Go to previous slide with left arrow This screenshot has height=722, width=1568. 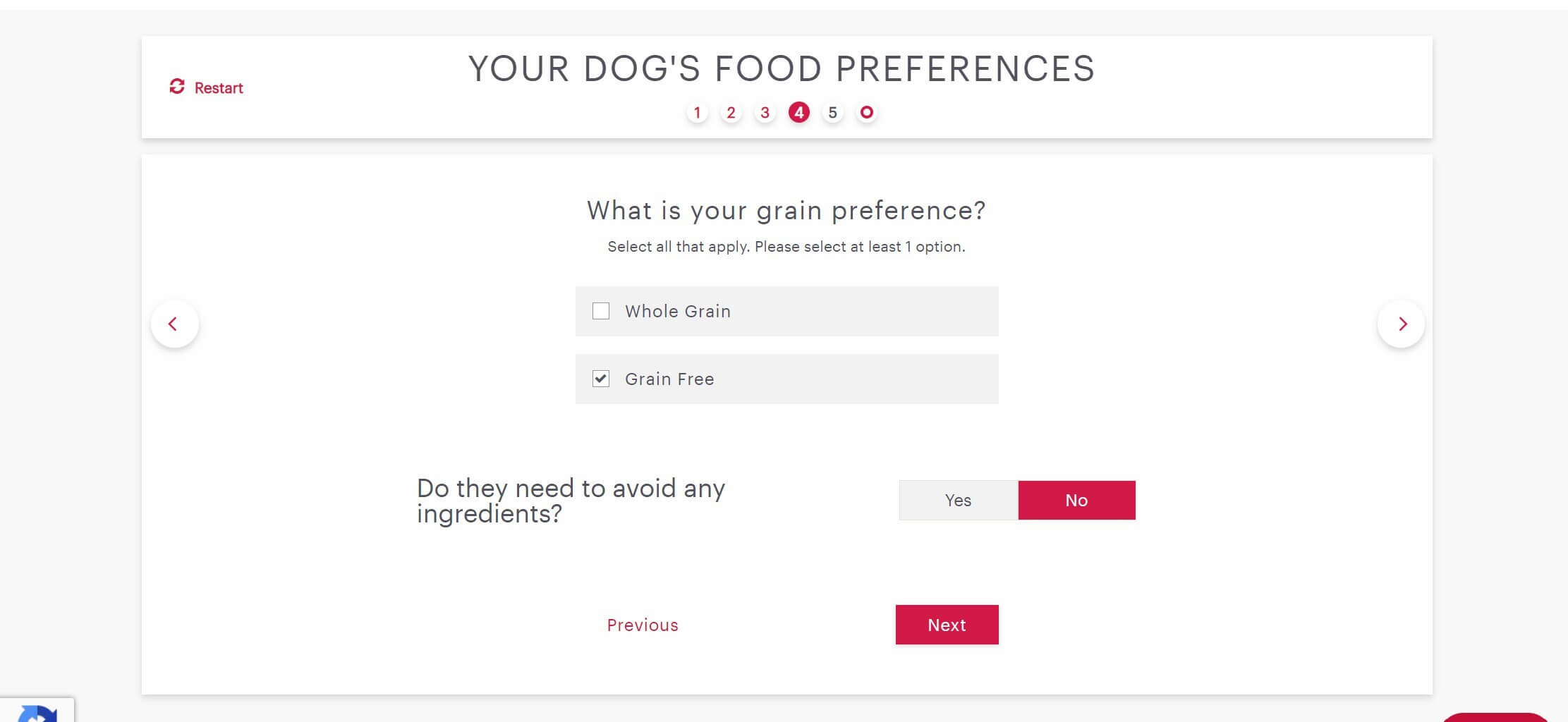pyautogui.click(x=174, y=324)
